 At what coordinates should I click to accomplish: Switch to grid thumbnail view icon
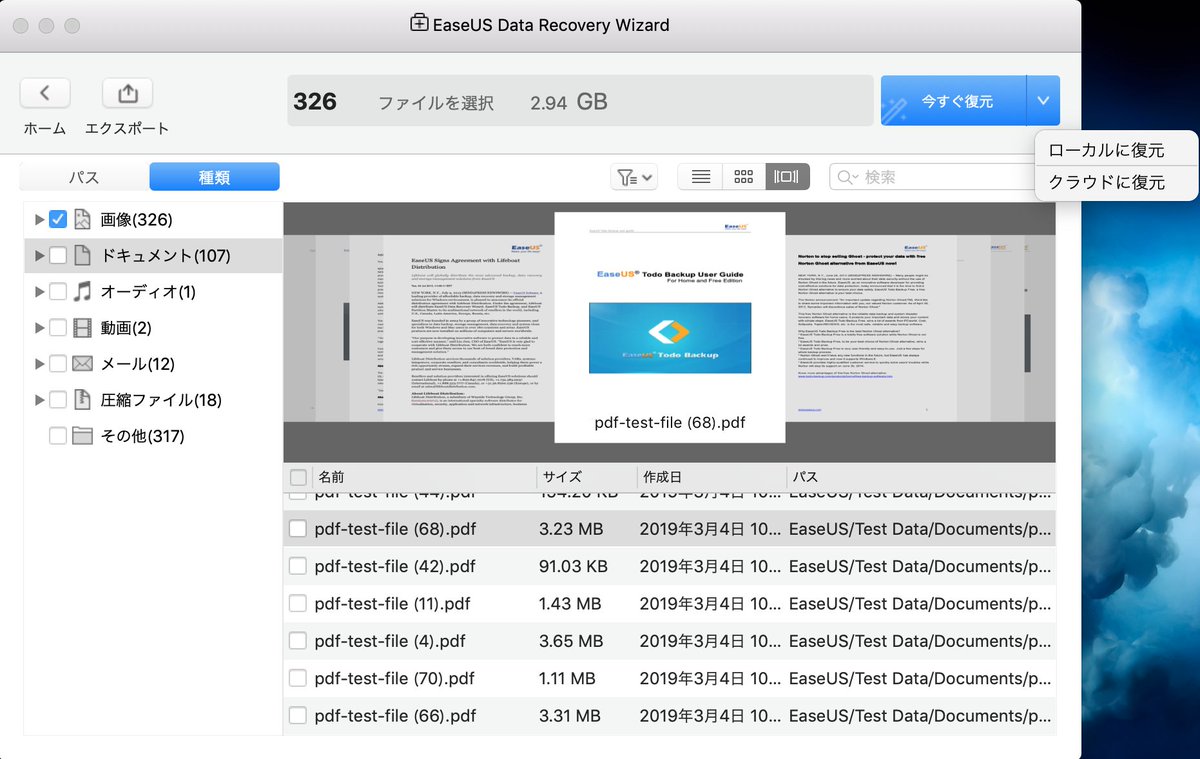744,177
